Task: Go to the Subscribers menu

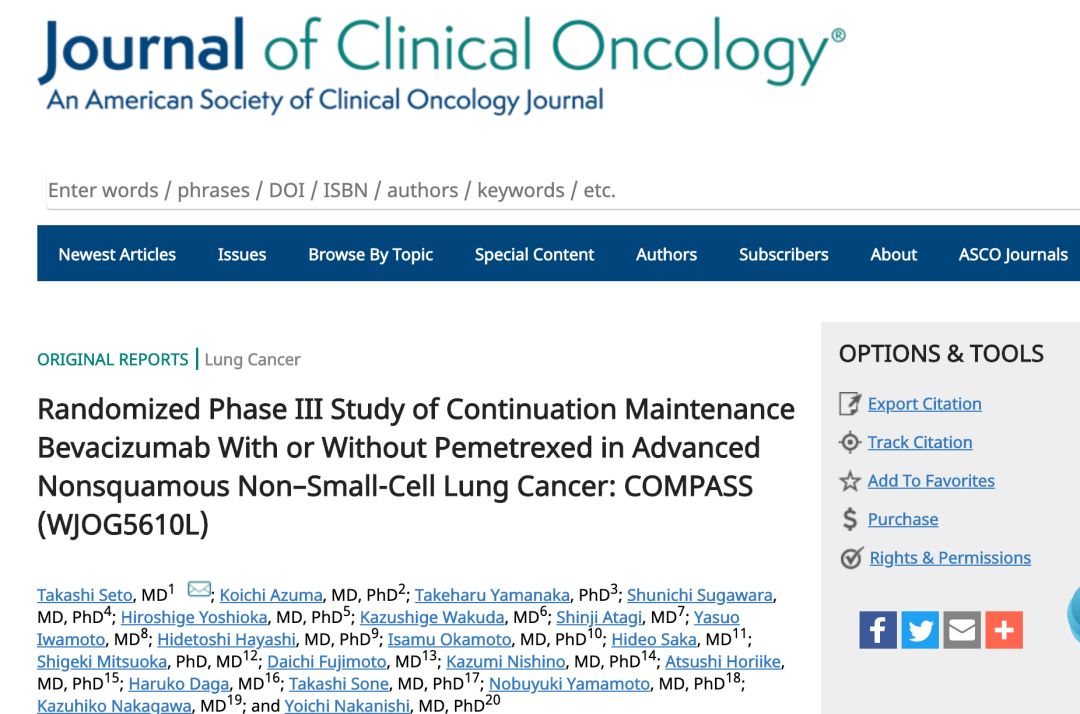Action: [x=783, y=254]
